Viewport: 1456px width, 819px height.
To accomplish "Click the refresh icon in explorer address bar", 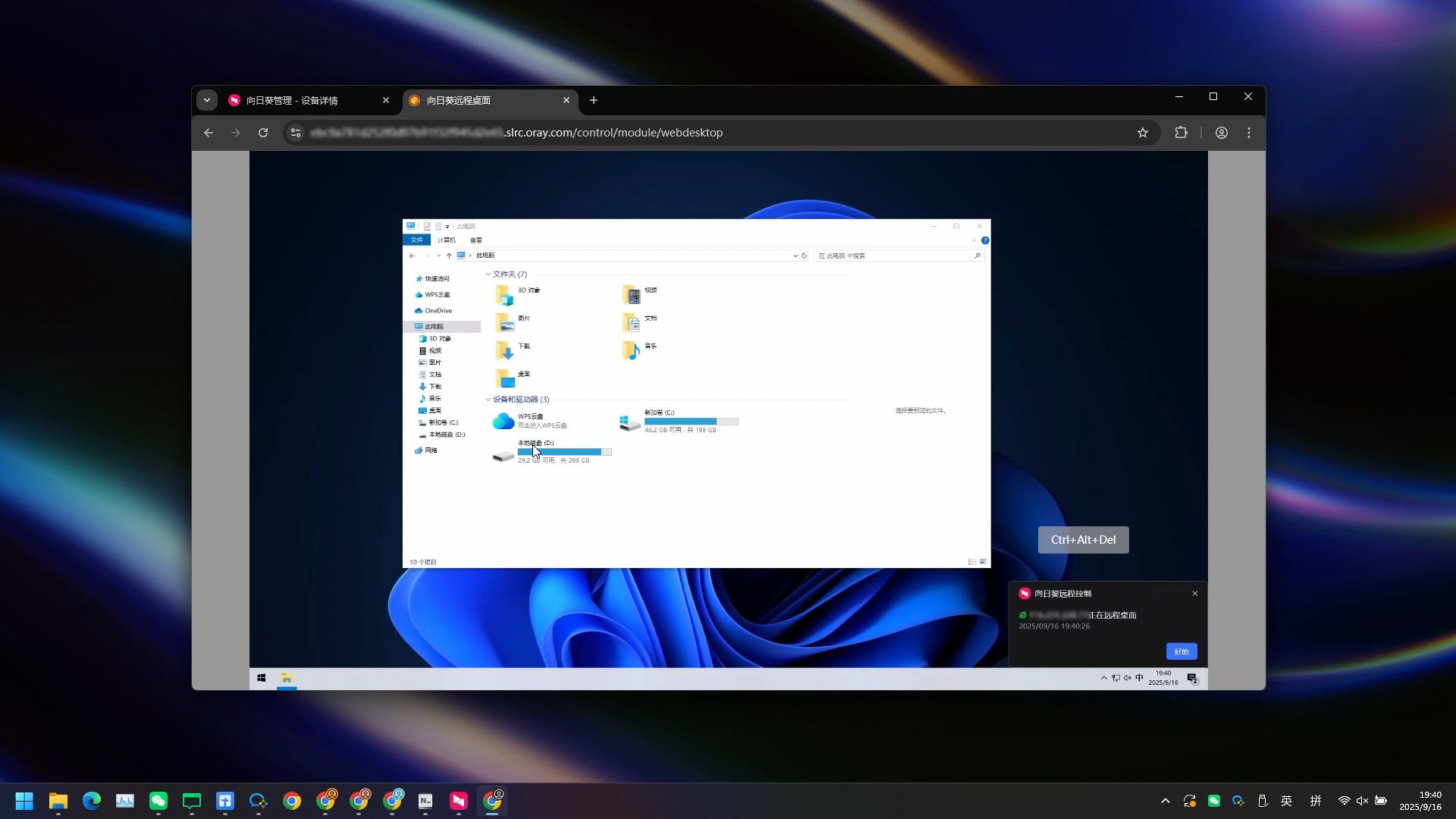I will coord(805,256).
